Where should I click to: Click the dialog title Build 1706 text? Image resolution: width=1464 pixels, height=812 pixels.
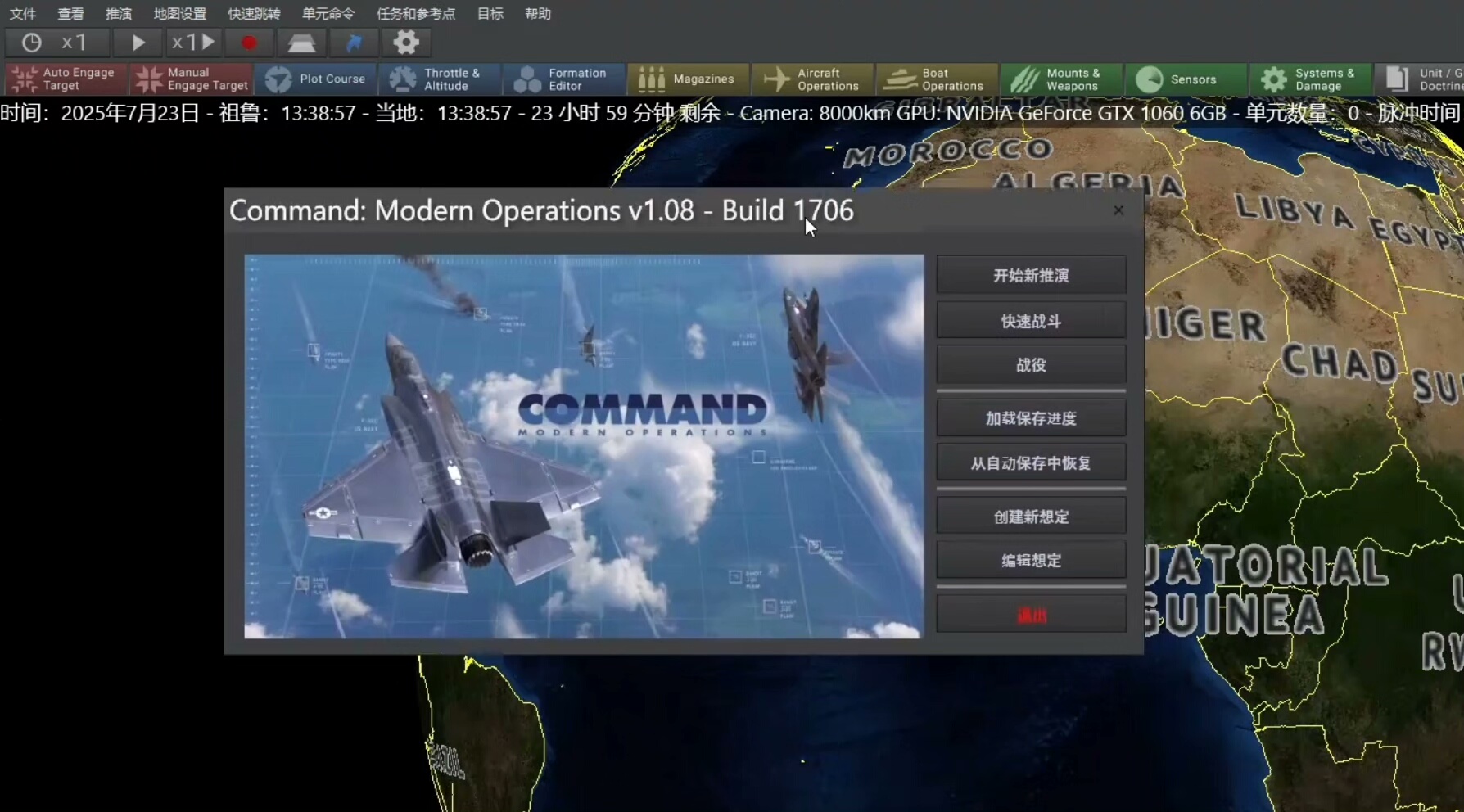[788, 210]
